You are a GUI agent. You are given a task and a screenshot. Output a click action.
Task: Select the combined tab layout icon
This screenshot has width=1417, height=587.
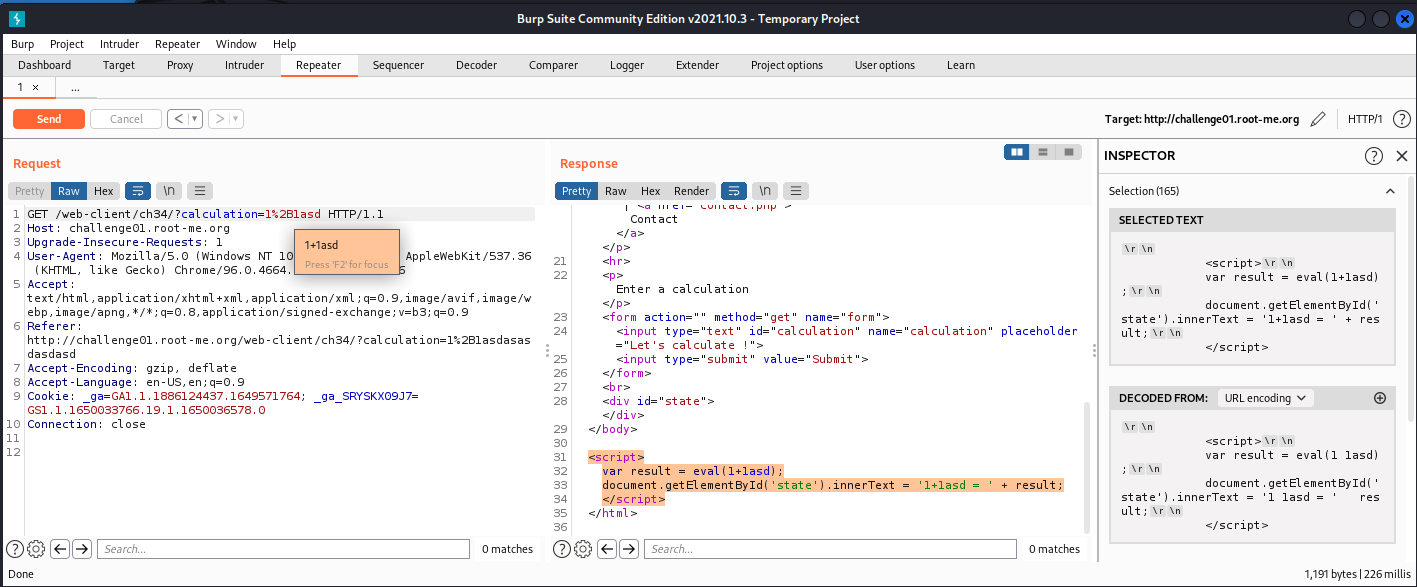[x=1069, y=152]
